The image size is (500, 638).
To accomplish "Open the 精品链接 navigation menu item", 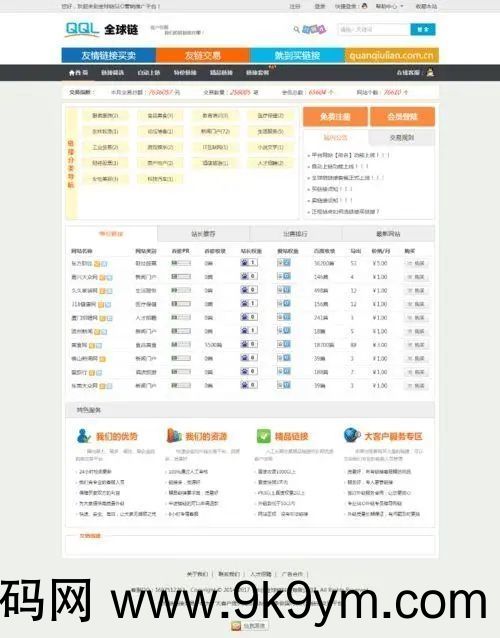I will pos(221,73).
